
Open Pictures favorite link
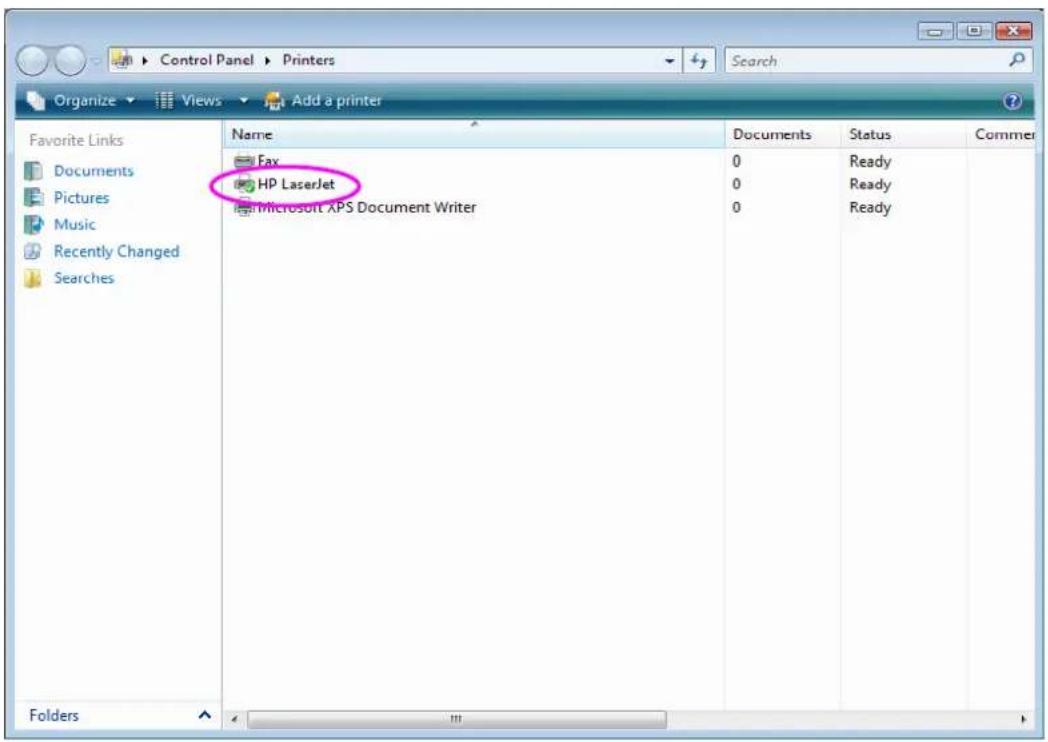[81, 198]
